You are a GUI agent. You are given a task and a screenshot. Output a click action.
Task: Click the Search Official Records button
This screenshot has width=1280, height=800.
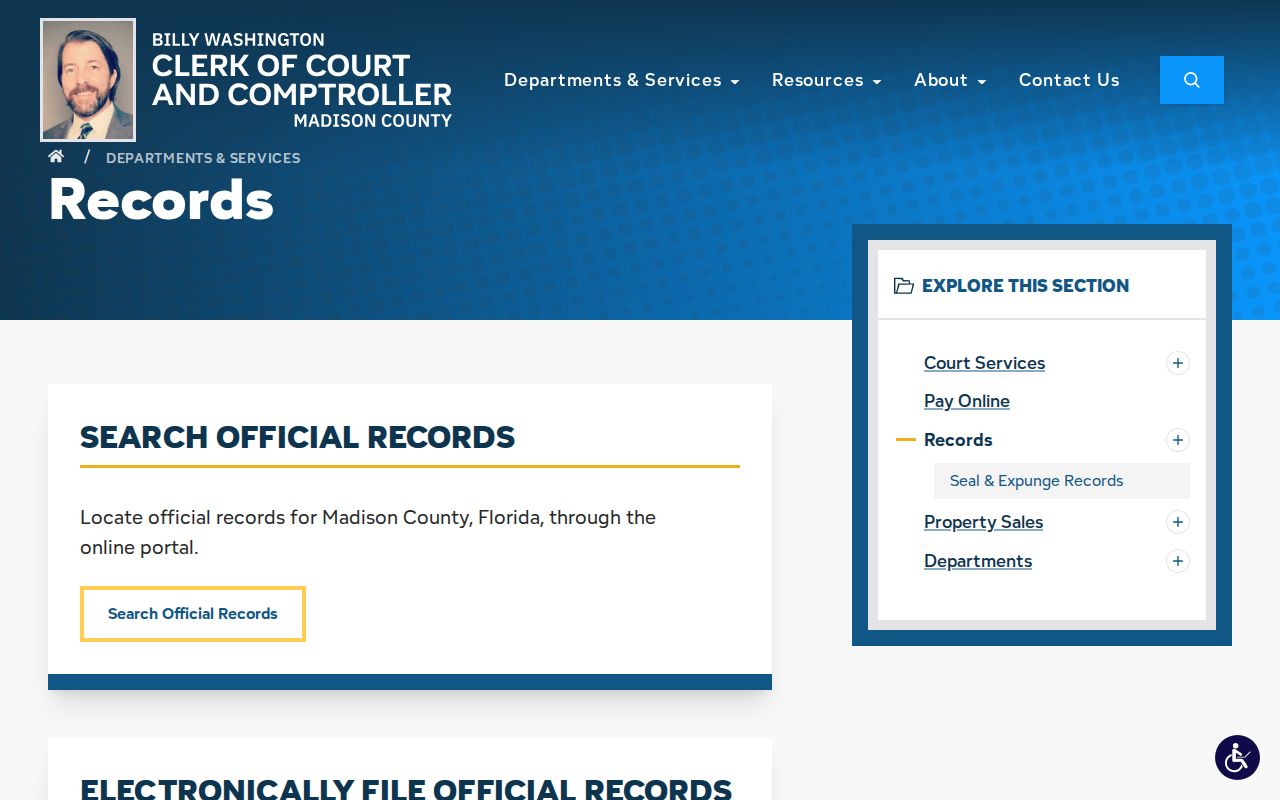193,614
